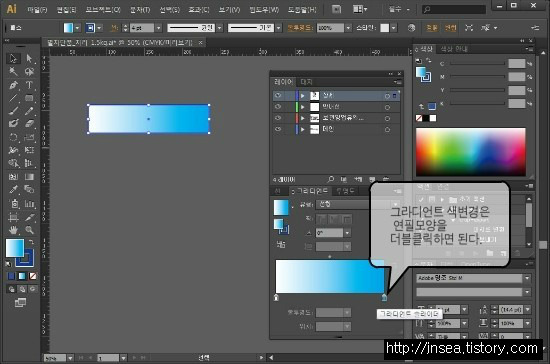Screen dimensions: 550x364
Task: Click the Arrange Documents button
Action: point(360,9)
